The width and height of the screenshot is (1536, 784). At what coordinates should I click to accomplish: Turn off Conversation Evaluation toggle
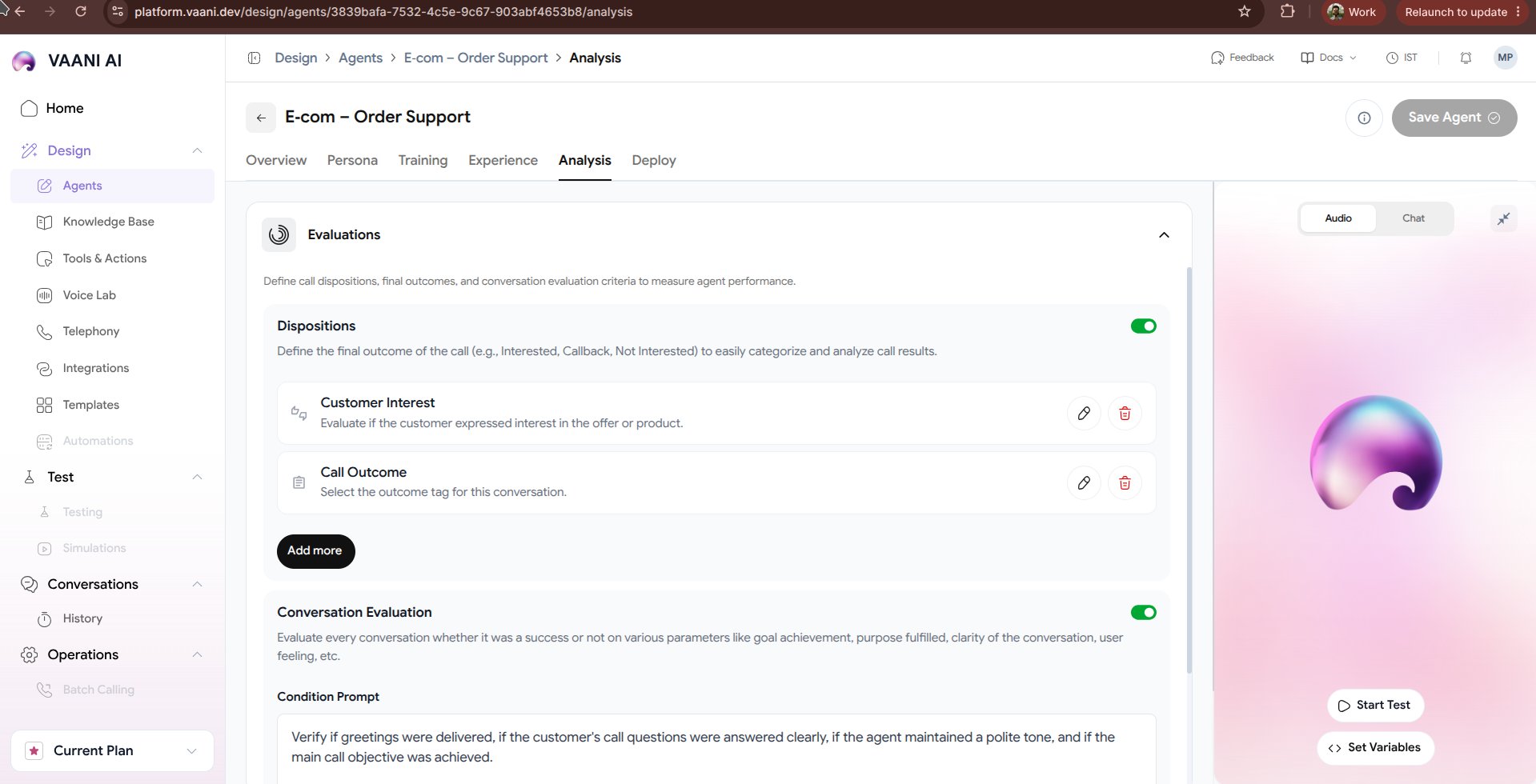[x=1143, y=613]
